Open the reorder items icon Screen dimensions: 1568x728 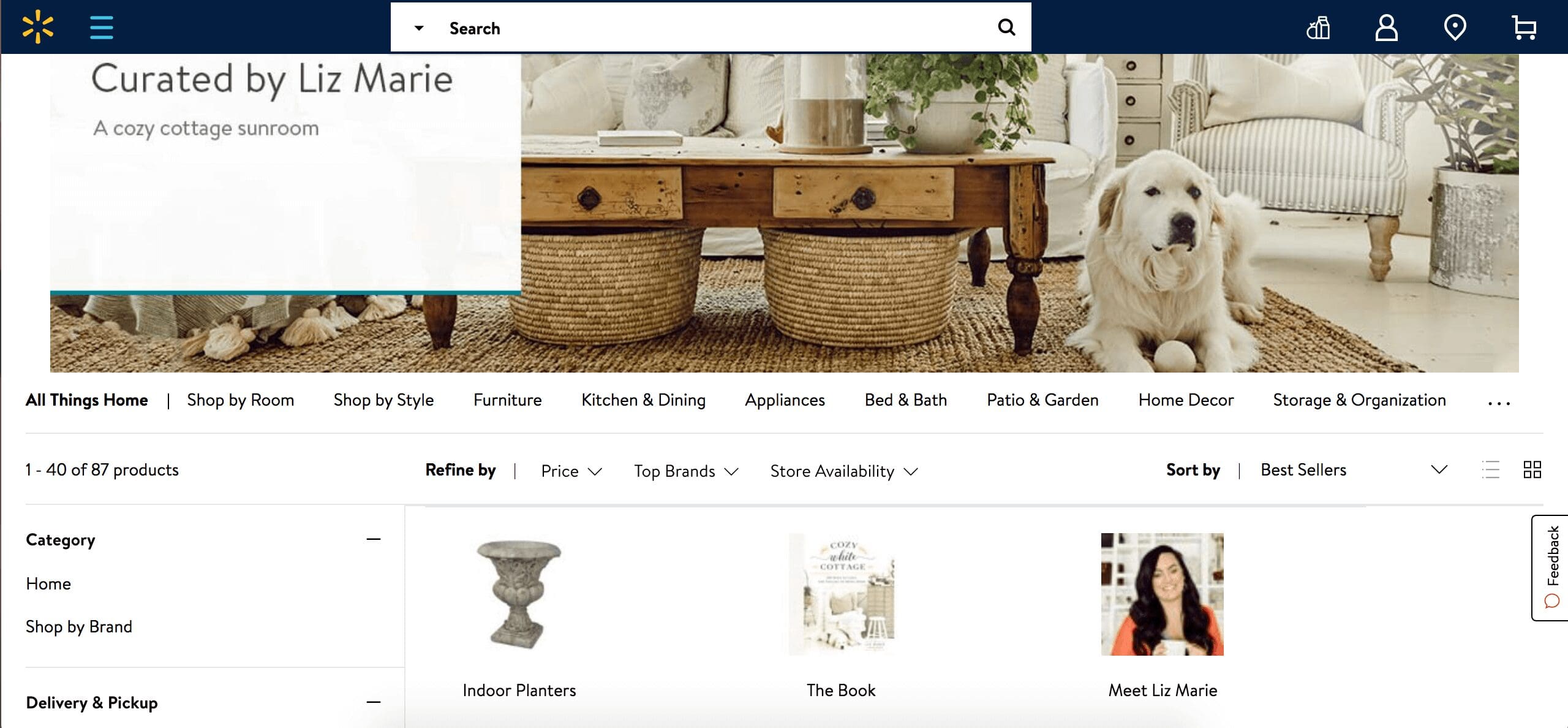click(1318, 28)
